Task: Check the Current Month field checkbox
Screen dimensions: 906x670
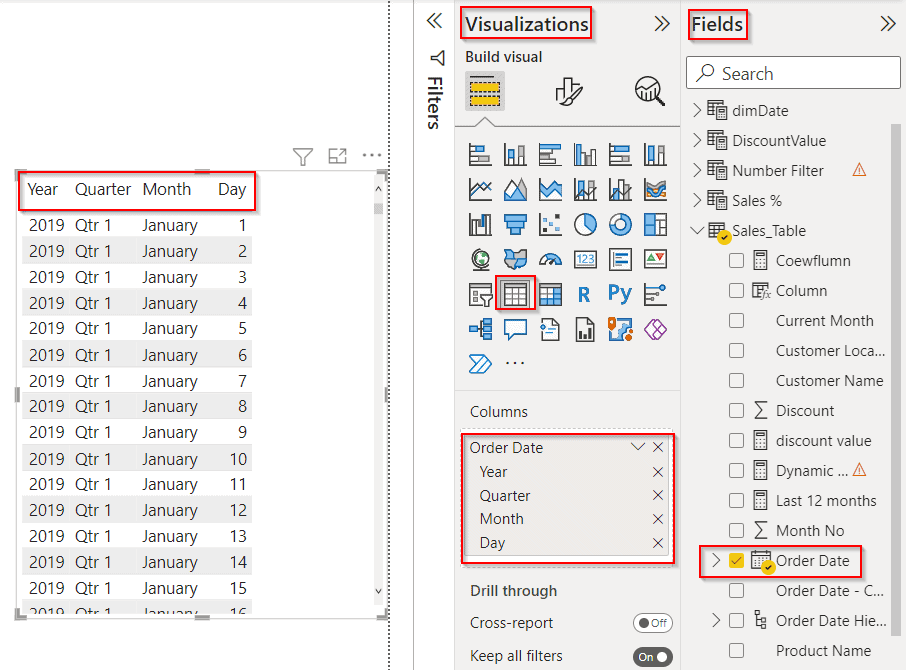Action: coord(736,321)
